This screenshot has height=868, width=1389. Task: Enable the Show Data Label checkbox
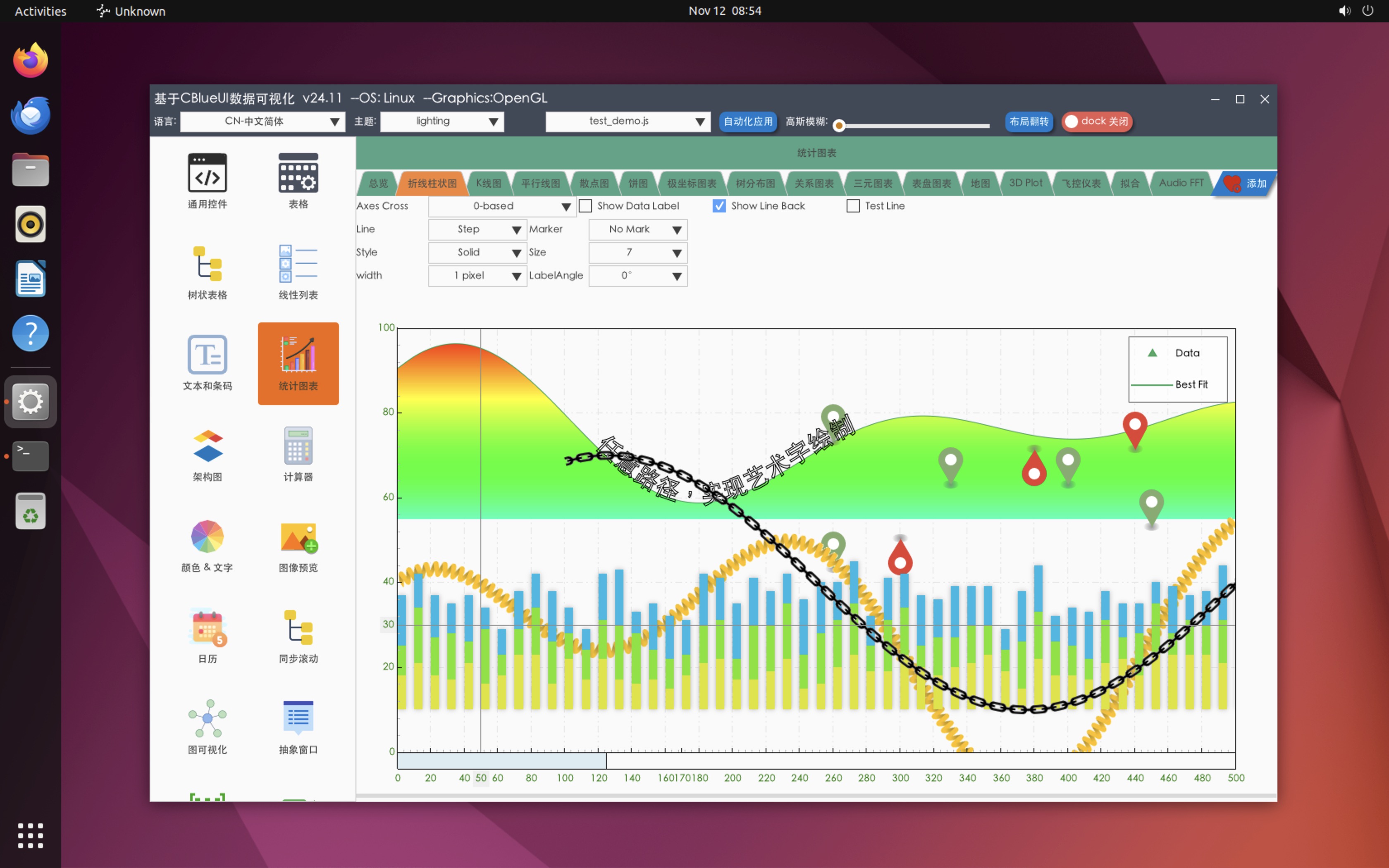pyautogui.click(x=585, y=205)
